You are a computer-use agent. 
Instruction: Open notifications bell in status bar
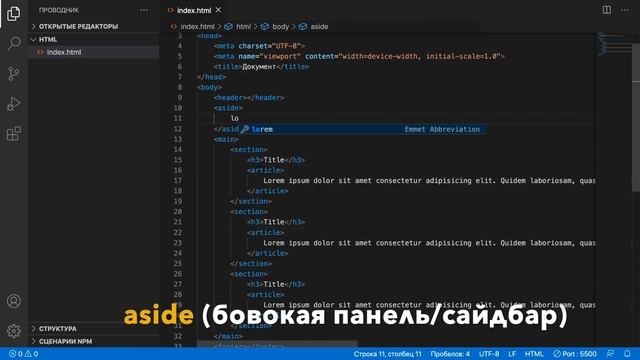point(627,354)
